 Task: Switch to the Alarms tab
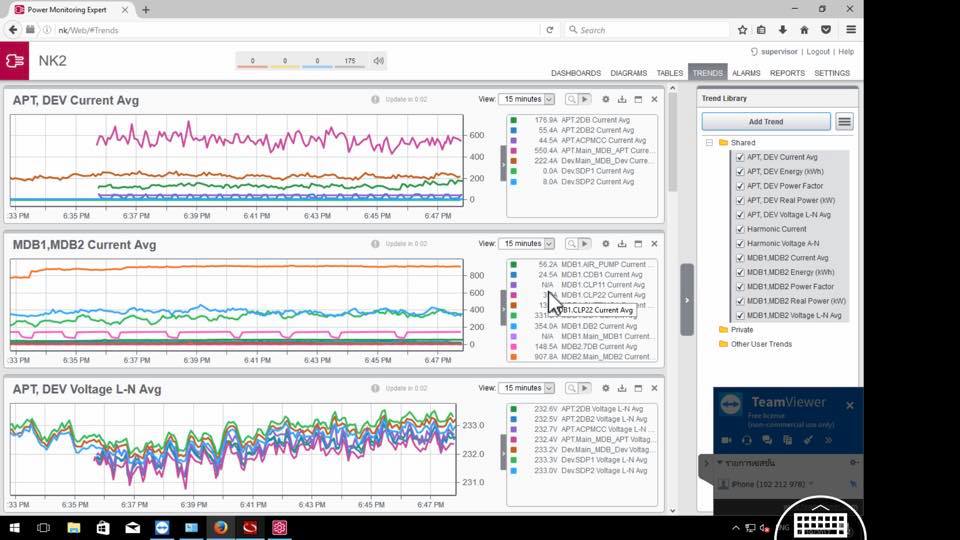pyautogui.click(x=746, y=73)
